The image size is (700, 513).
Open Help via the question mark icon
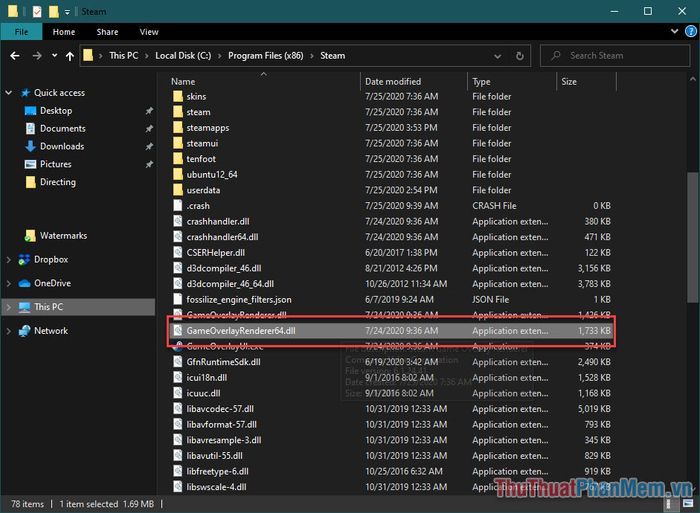pos(691,31)
